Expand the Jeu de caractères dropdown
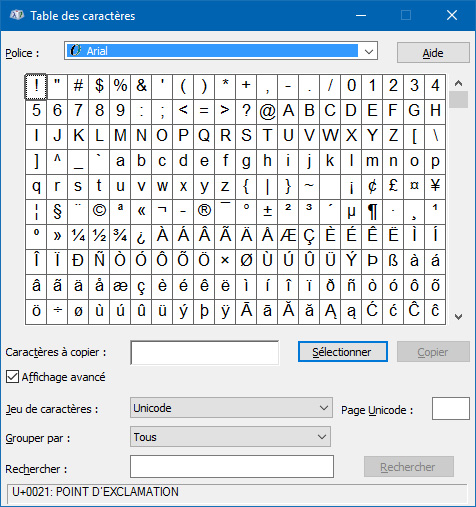Screen dimensions: 476x507 coord(231,408)
